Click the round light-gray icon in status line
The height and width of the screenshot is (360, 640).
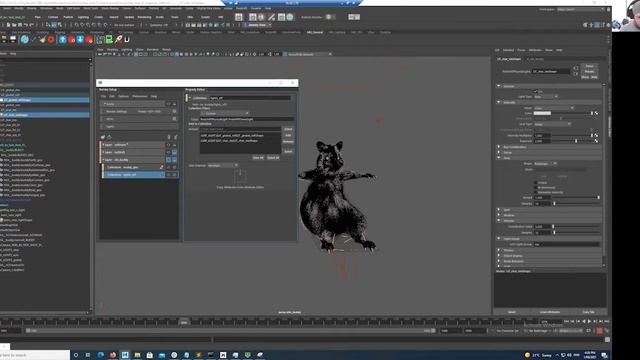click(290, 17)
